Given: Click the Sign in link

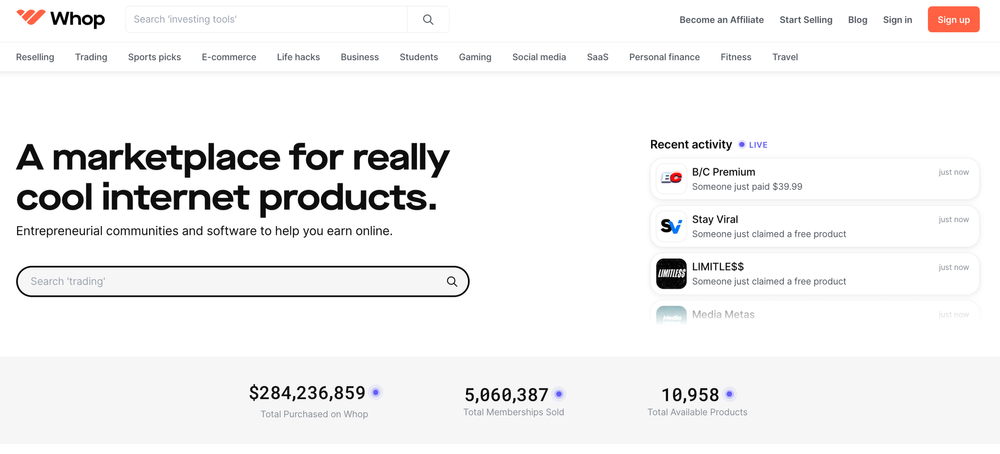Looking at the screenshot, I should tap(897, 19).
